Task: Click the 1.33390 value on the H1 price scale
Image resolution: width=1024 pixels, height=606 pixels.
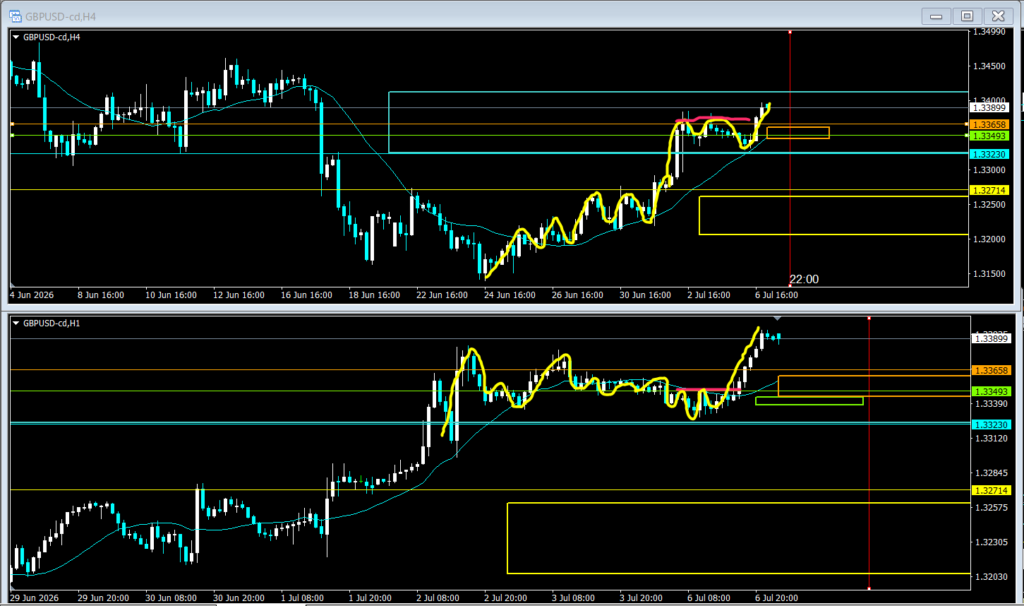Action: tap(991, 404)
